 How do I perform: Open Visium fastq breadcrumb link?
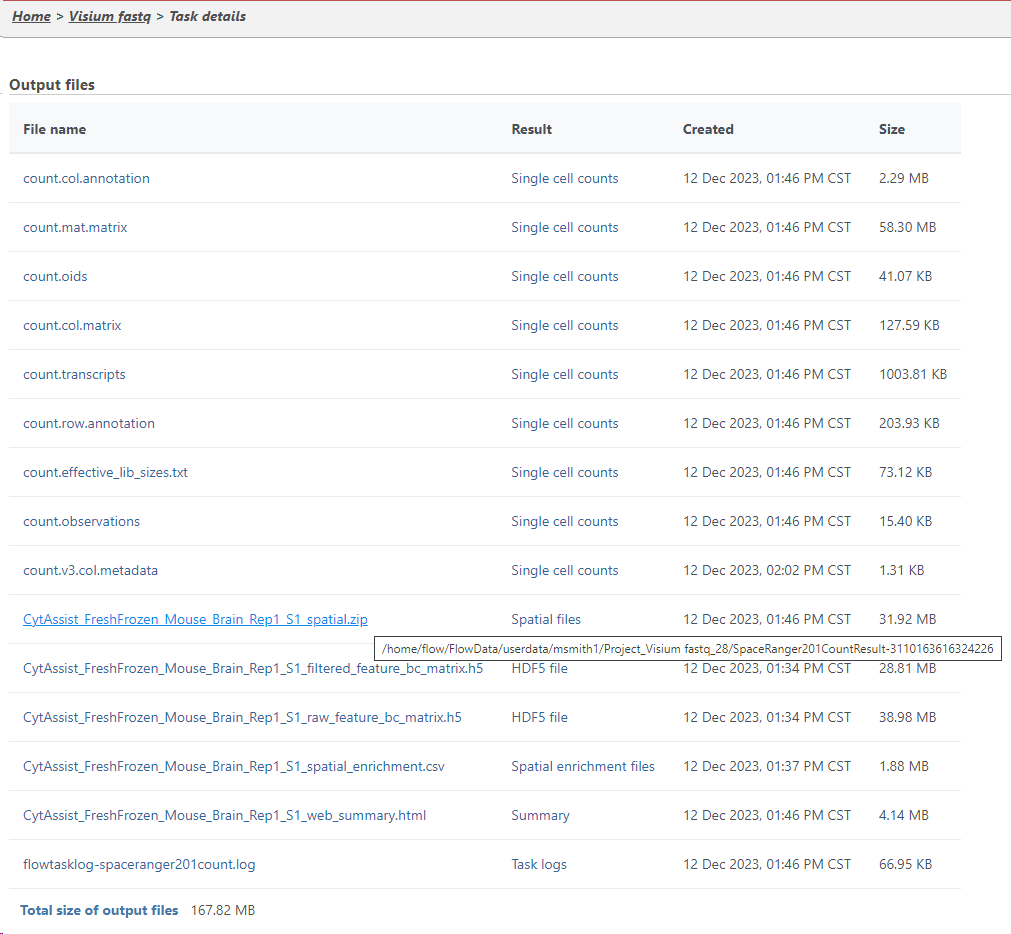109,16
